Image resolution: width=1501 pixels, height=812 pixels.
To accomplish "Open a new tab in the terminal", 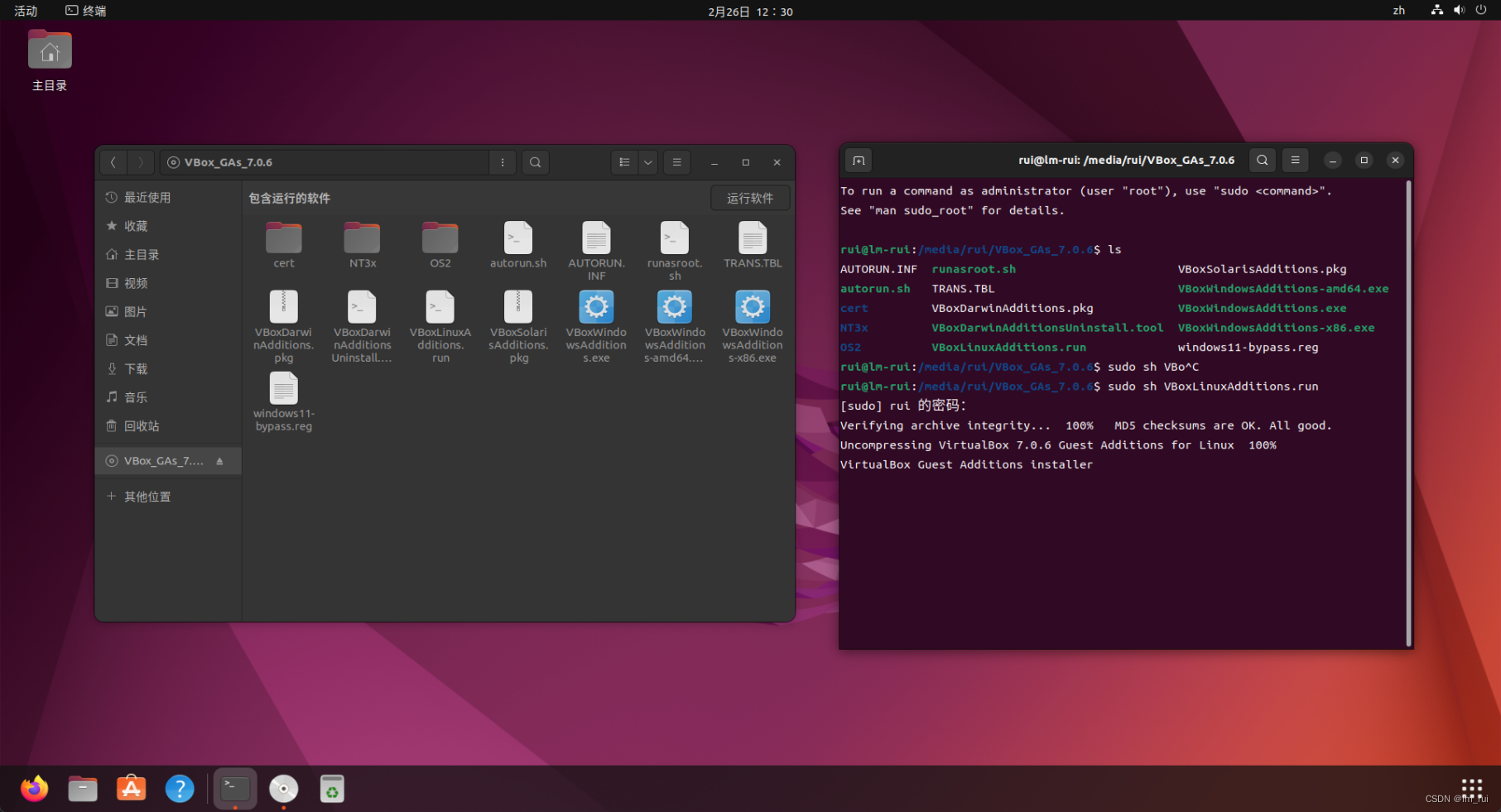I will [x=859, y=161].
